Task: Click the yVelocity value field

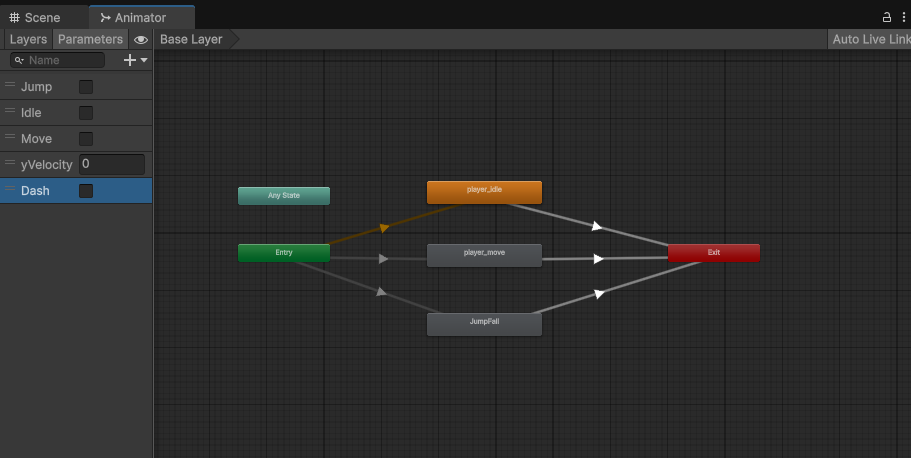Action: pyautogui.click(x=112, y=164)
